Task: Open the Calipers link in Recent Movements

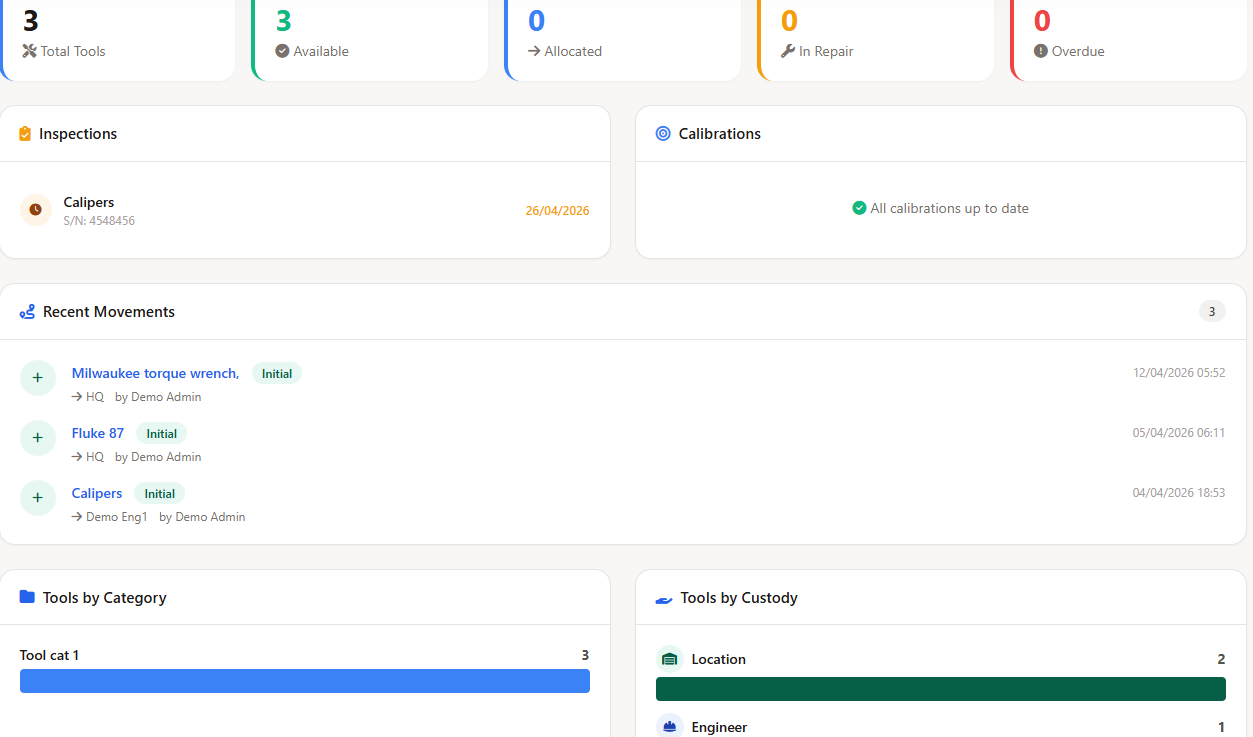Action: pyautogui.click(x=97, y=493)
